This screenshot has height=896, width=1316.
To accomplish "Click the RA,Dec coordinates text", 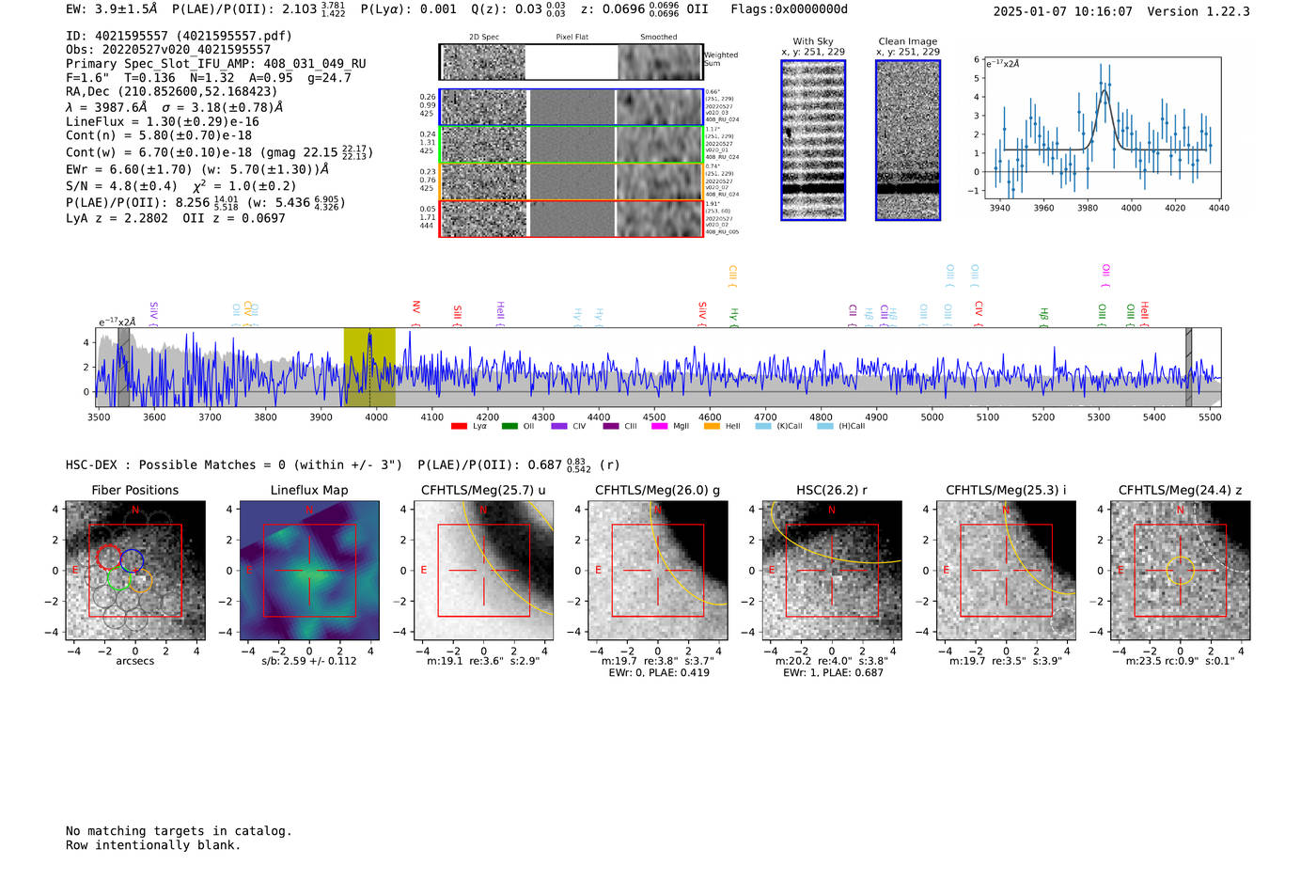I will coord(172,92).
